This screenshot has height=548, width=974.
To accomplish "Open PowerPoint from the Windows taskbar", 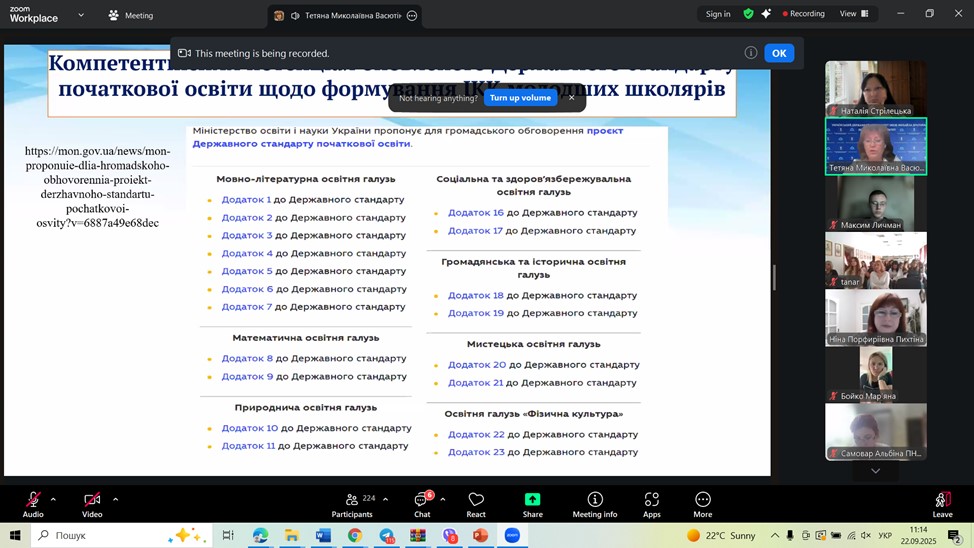I will point(480,536).
